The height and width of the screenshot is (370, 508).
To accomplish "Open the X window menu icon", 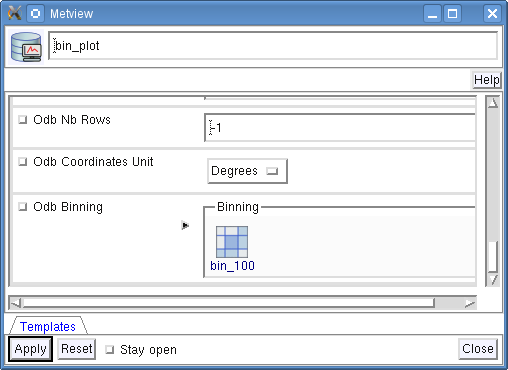I will 14,14.
